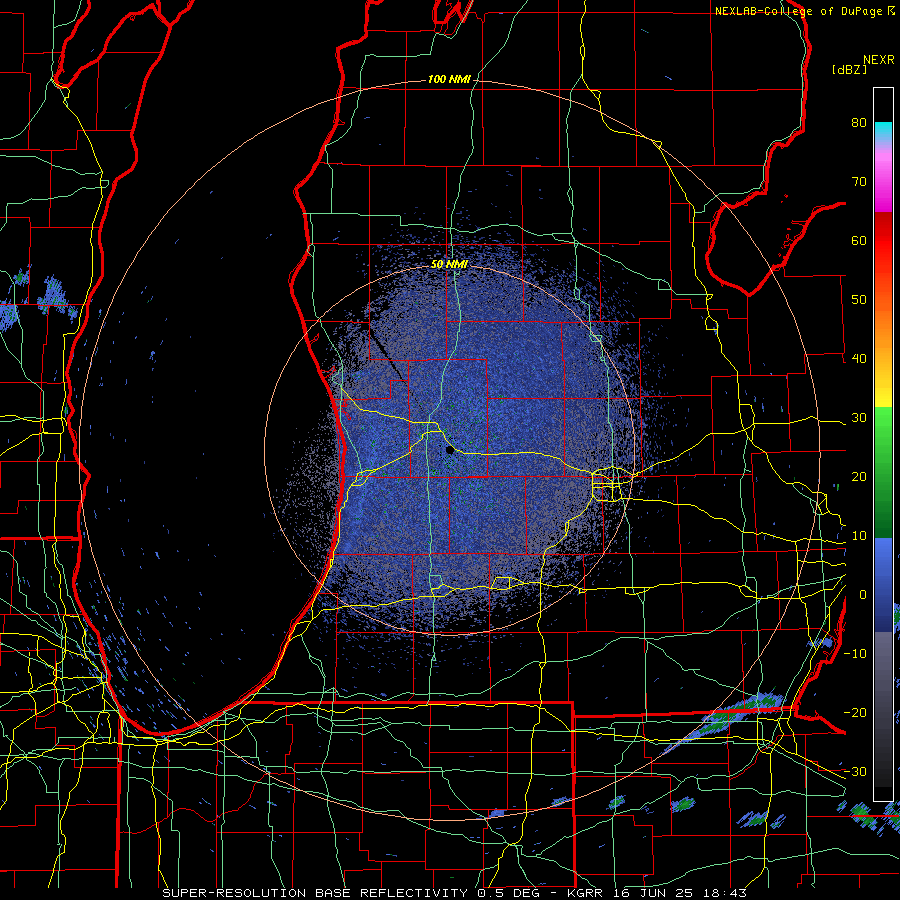Click the NEXR label in top right

(x=878, y=60)
